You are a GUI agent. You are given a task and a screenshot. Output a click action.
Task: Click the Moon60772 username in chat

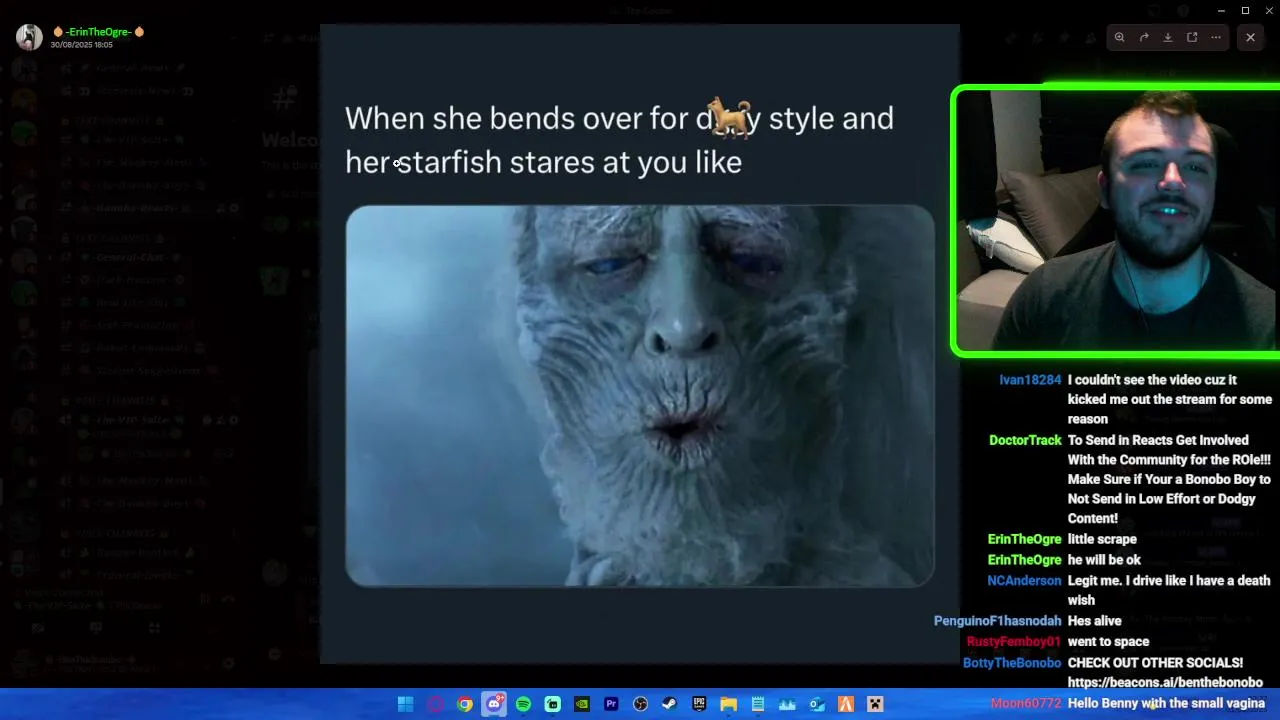tap(1026, 703)
